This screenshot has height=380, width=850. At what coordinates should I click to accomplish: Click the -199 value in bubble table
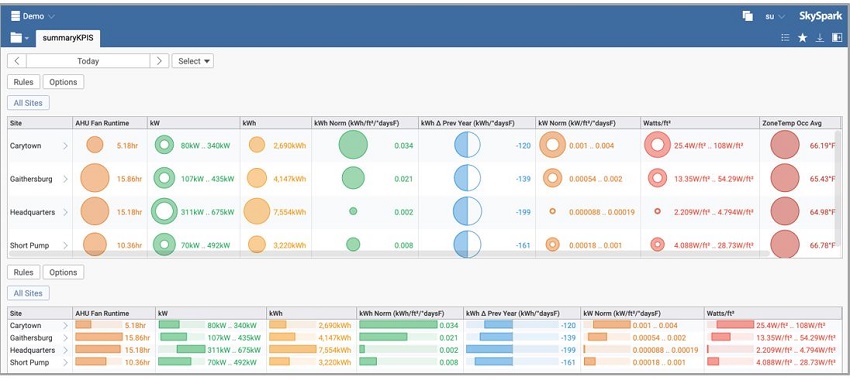pyautogui.click(x=523, y=212)
